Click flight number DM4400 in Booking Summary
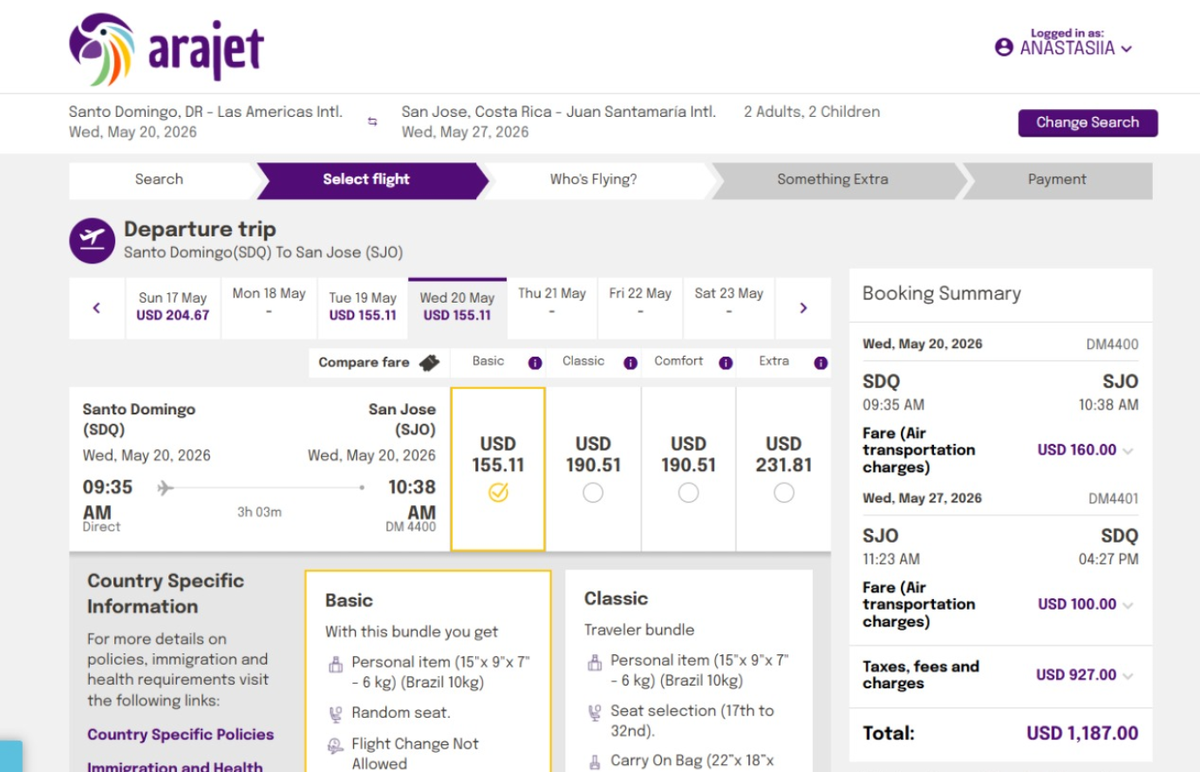 click(1112, 345)
